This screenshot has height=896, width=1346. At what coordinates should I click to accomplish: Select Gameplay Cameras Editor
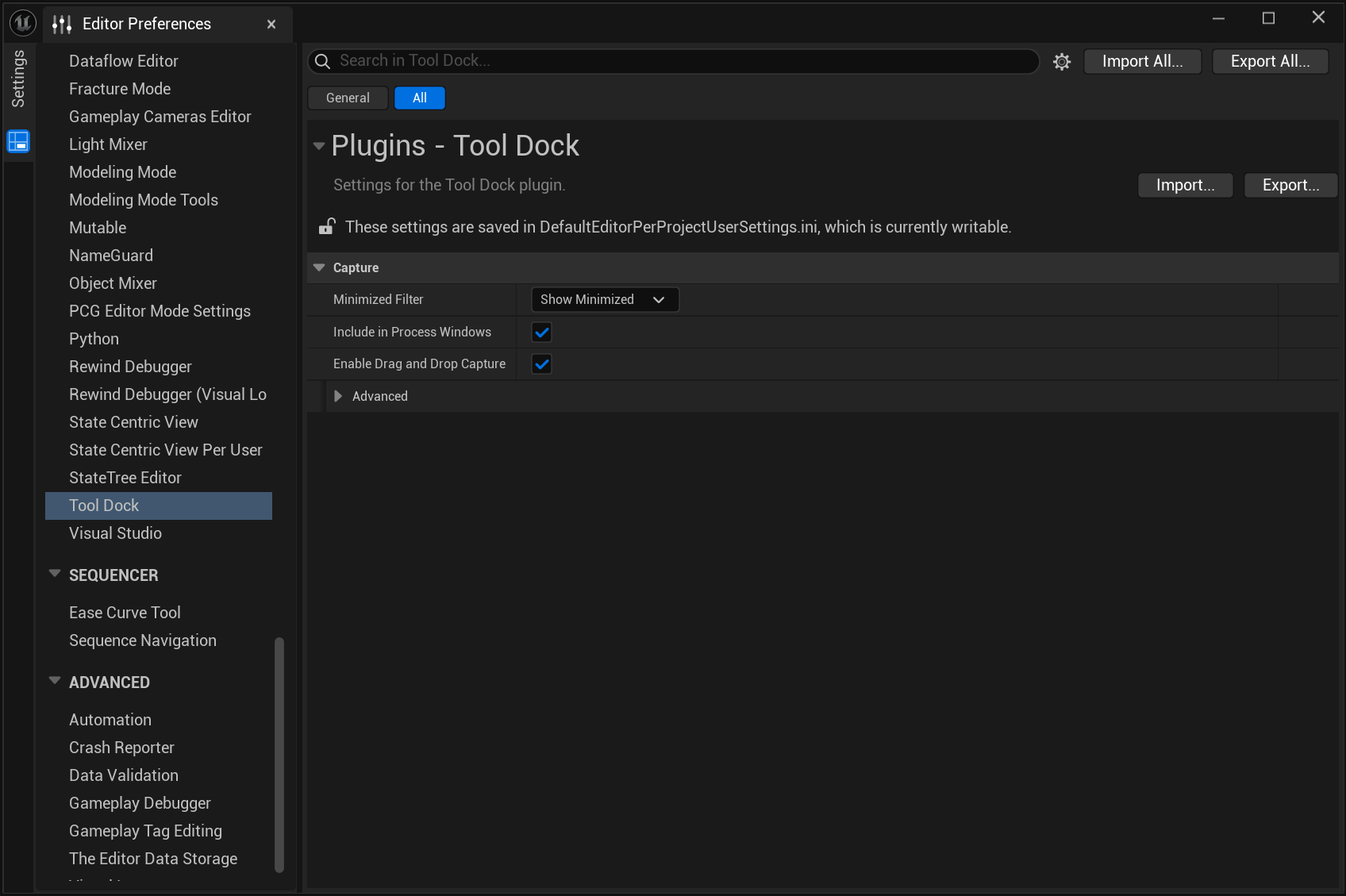[159, 117]
